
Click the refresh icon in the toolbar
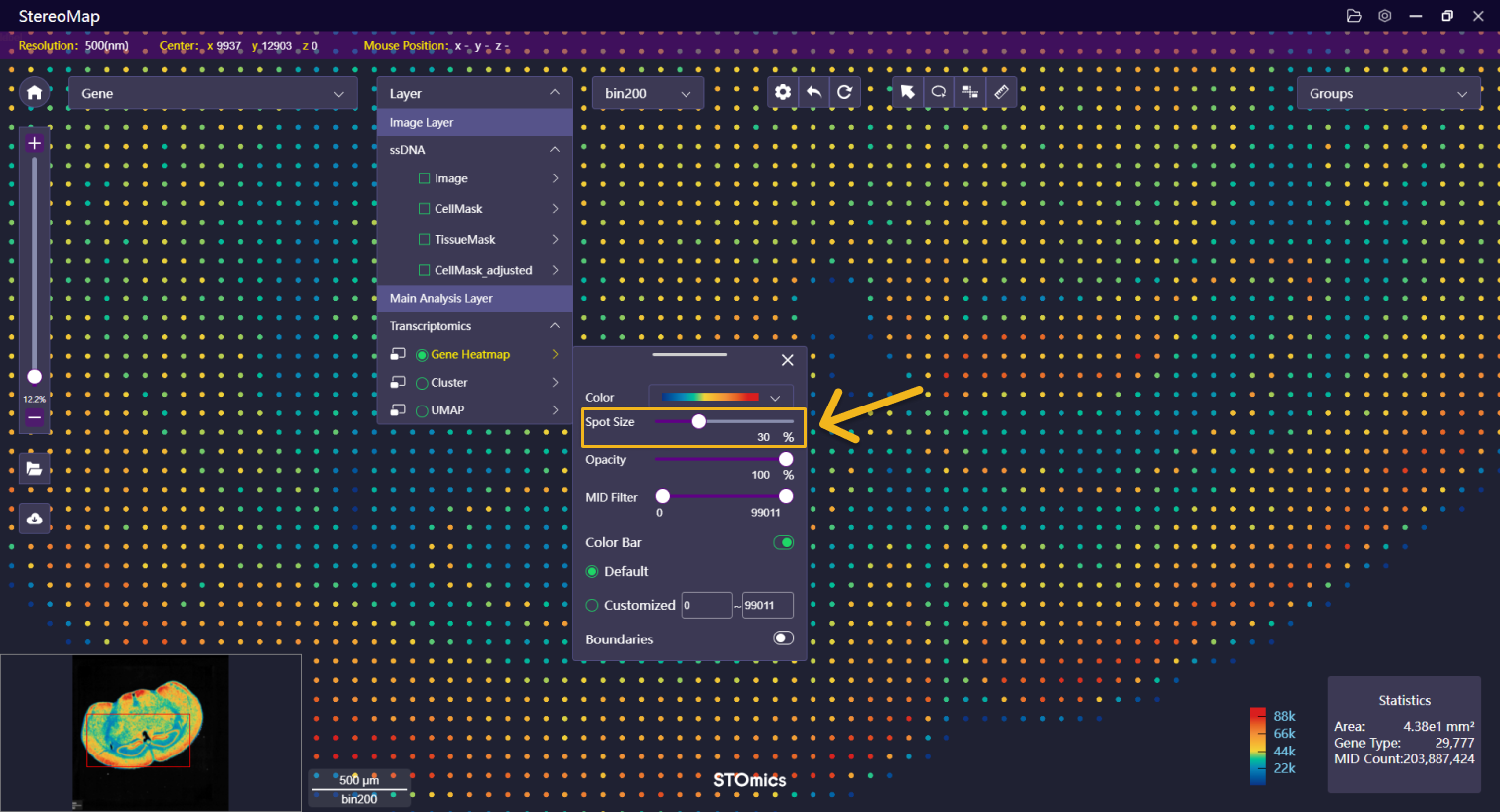click(x=844, y=92)
